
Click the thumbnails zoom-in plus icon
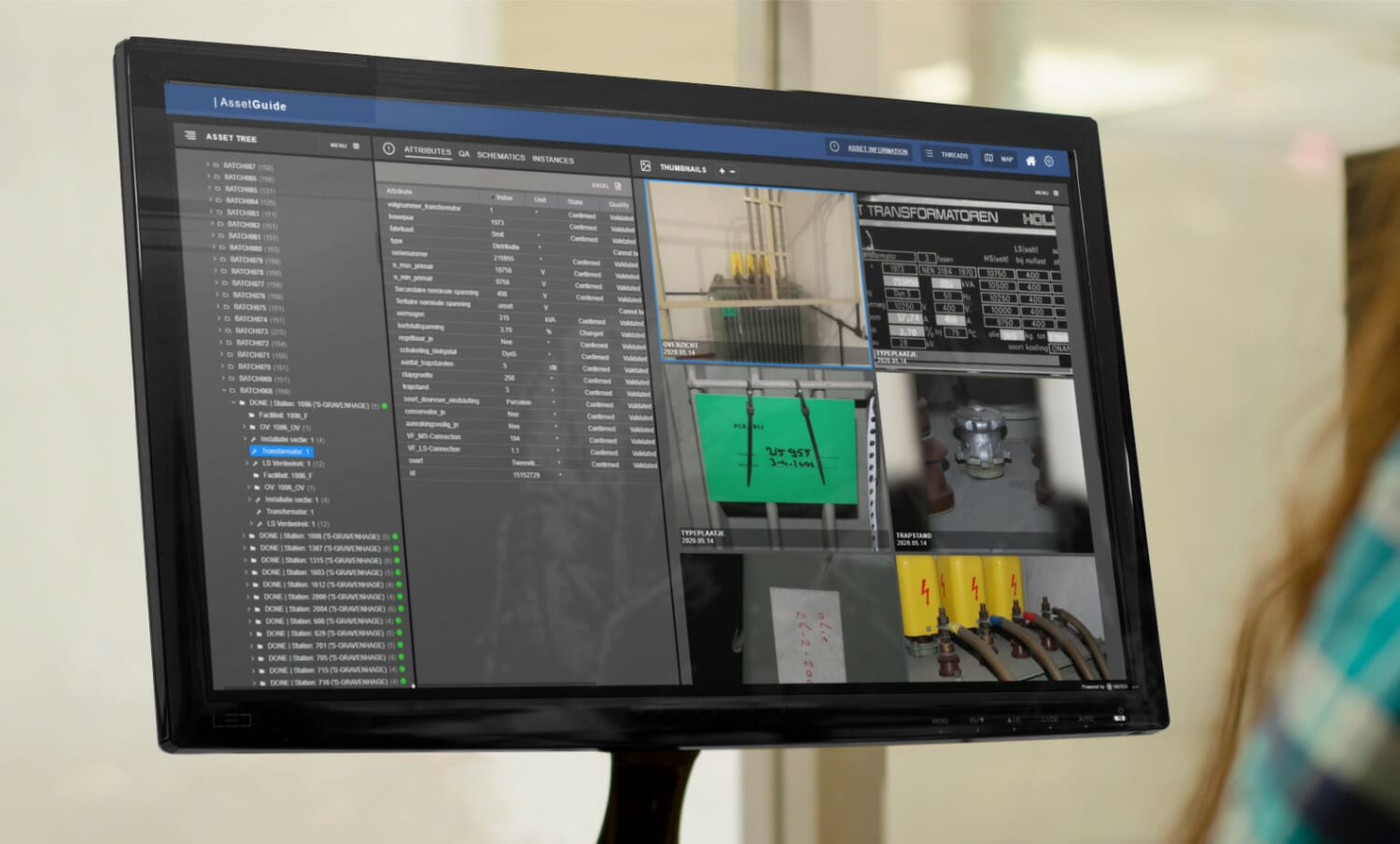(721, 171)
